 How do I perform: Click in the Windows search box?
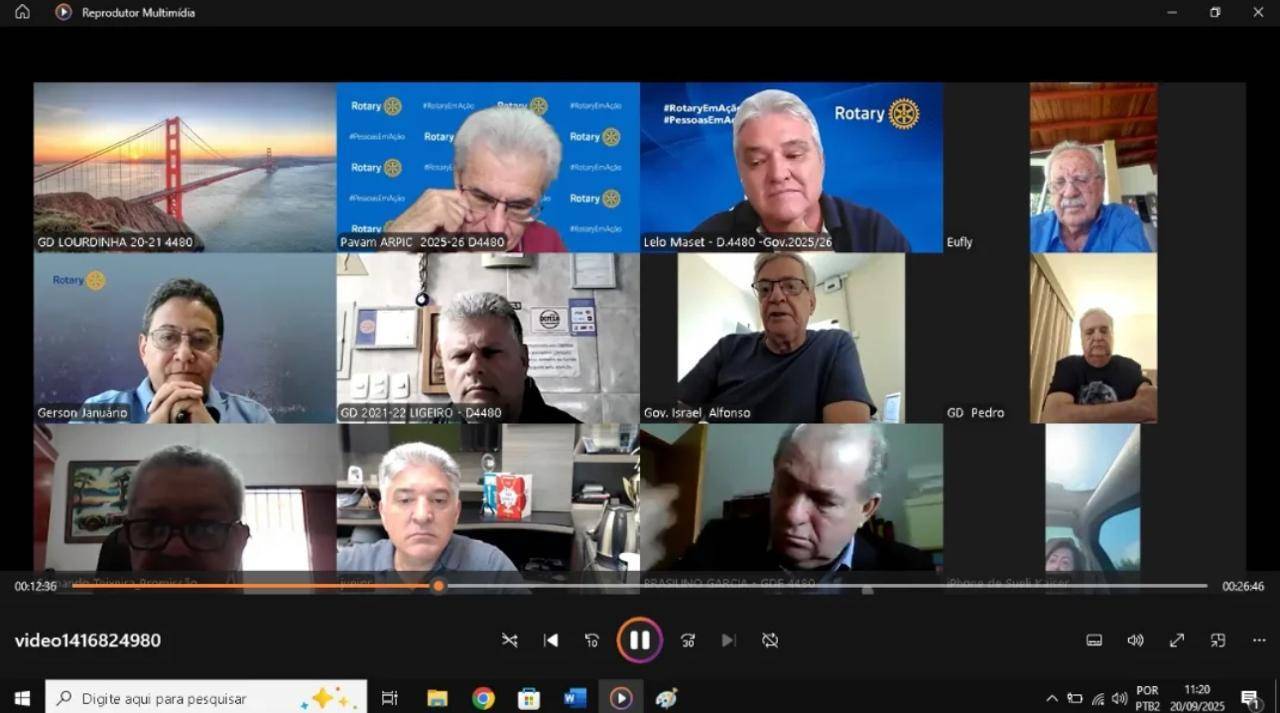(x=200, y=698)
